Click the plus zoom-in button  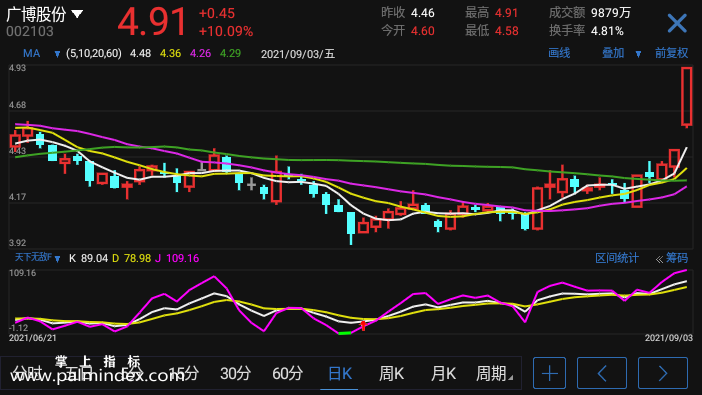(549, 373)
